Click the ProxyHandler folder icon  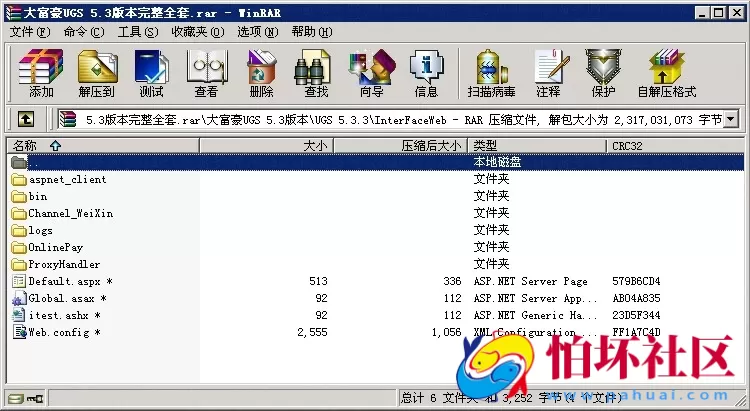click(19, 264)
